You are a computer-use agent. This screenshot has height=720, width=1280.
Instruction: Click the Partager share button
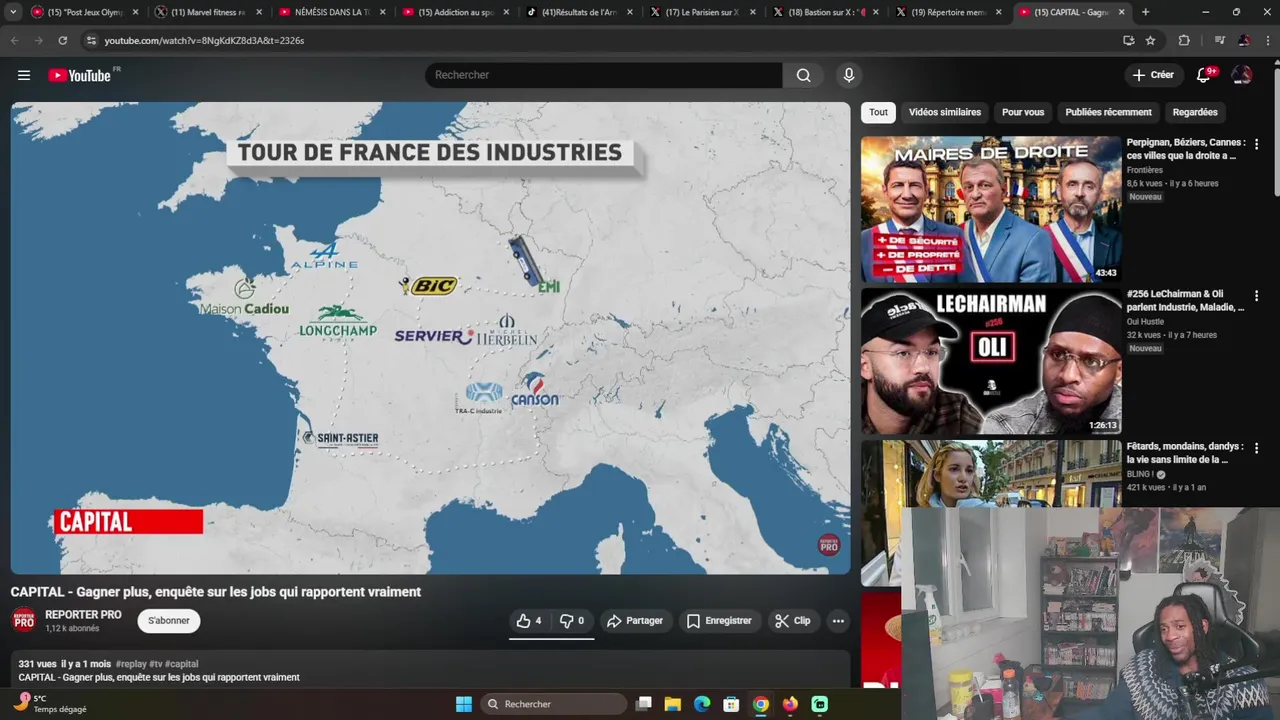point(635,621)
